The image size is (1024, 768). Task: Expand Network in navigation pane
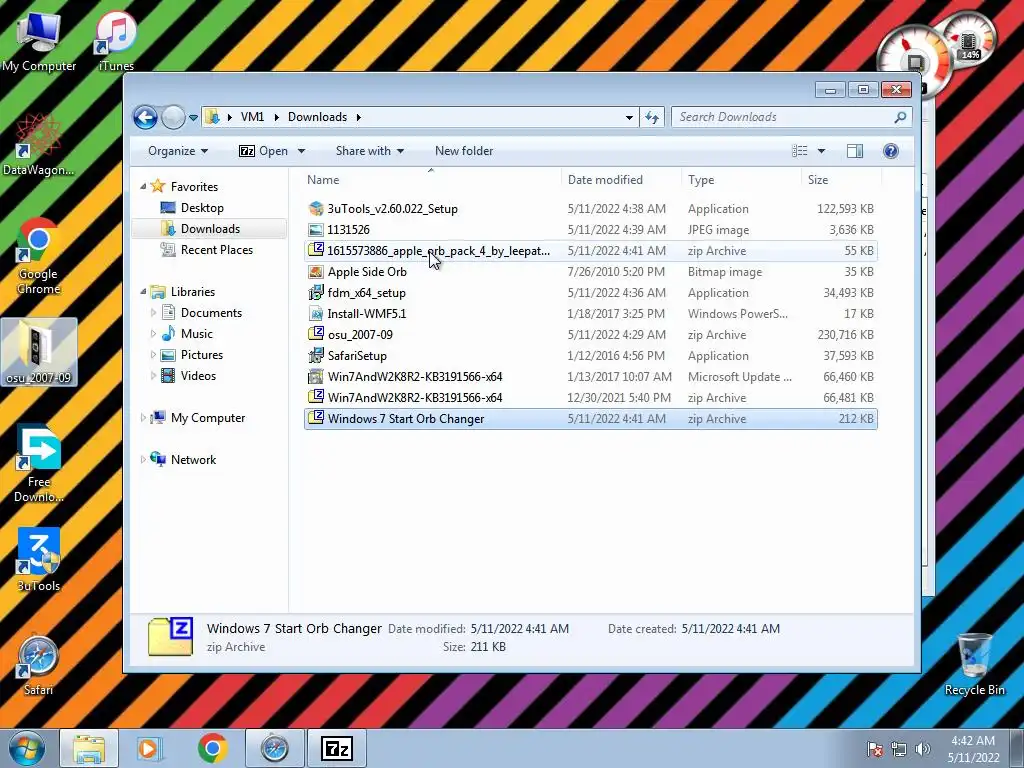(x=143, y=460)
